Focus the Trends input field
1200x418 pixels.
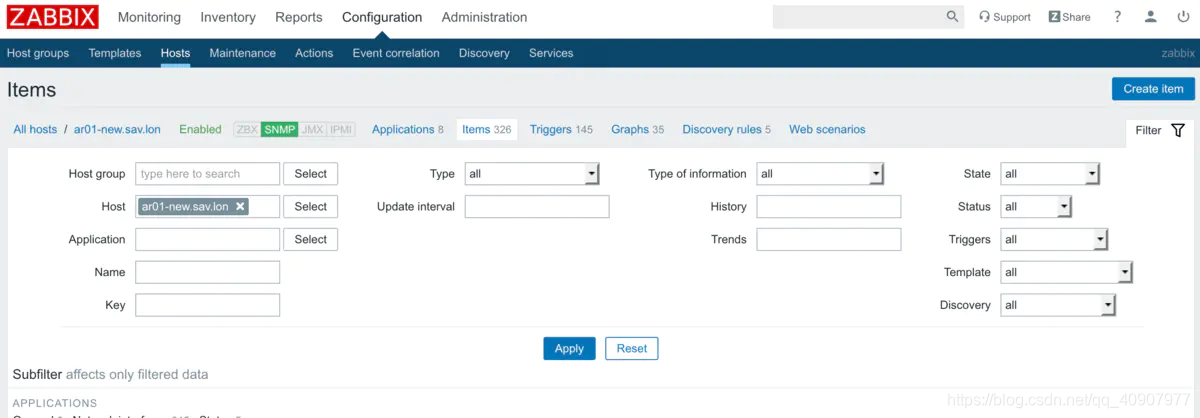pos(829,240)
